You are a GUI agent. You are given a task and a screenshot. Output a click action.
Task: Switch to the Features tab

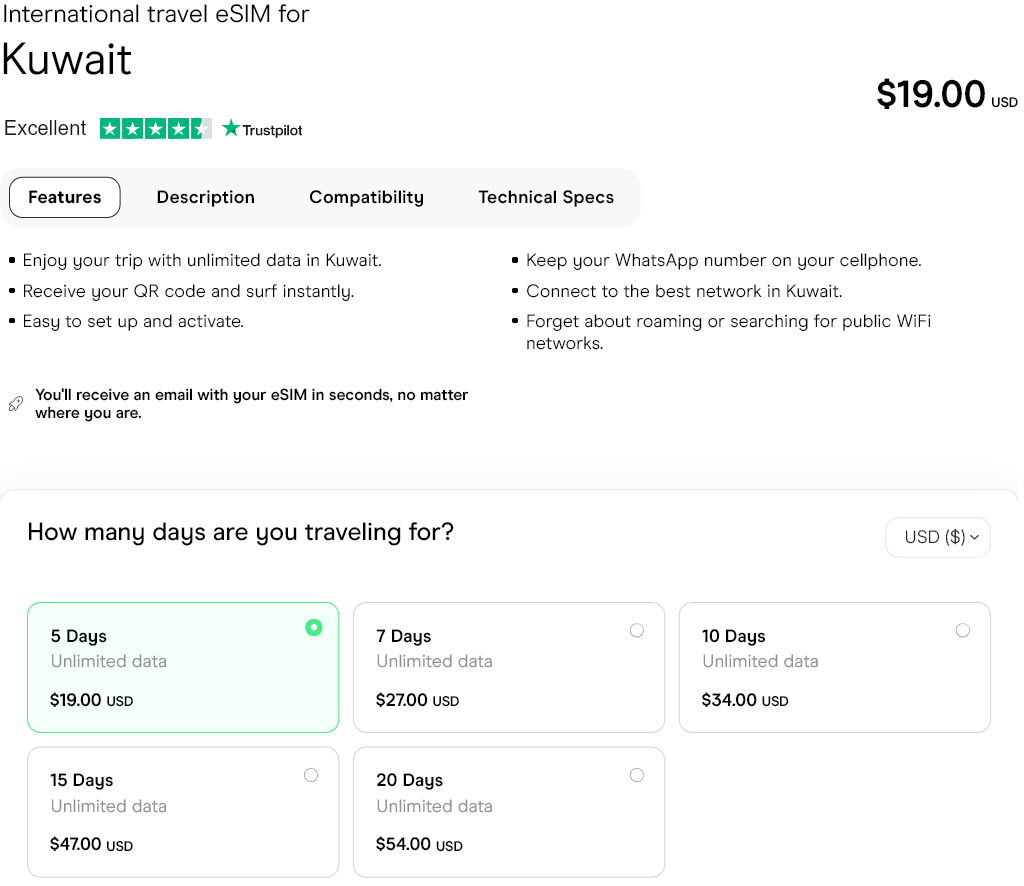coord(65,197)
